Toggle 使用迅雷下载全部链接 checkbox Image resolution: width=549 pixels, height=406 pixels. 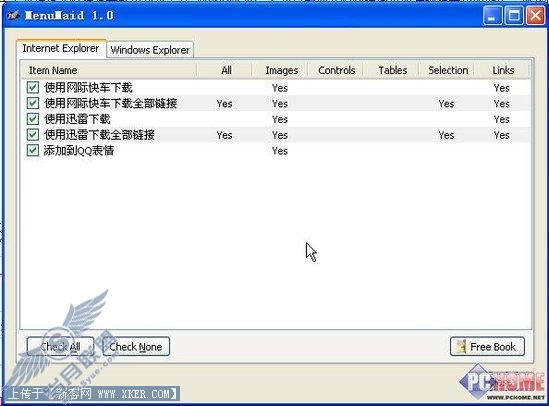[x=33, y=134]
